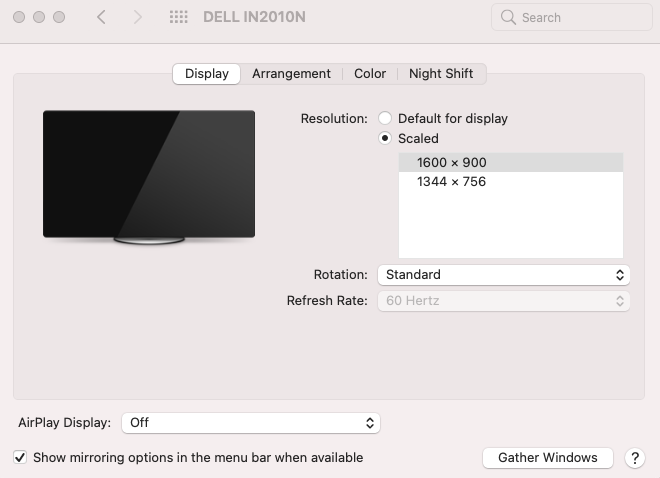Screen dimensions: 660x478
Task: Go forward with the right chevron
Action: click(x=137, y=17)
